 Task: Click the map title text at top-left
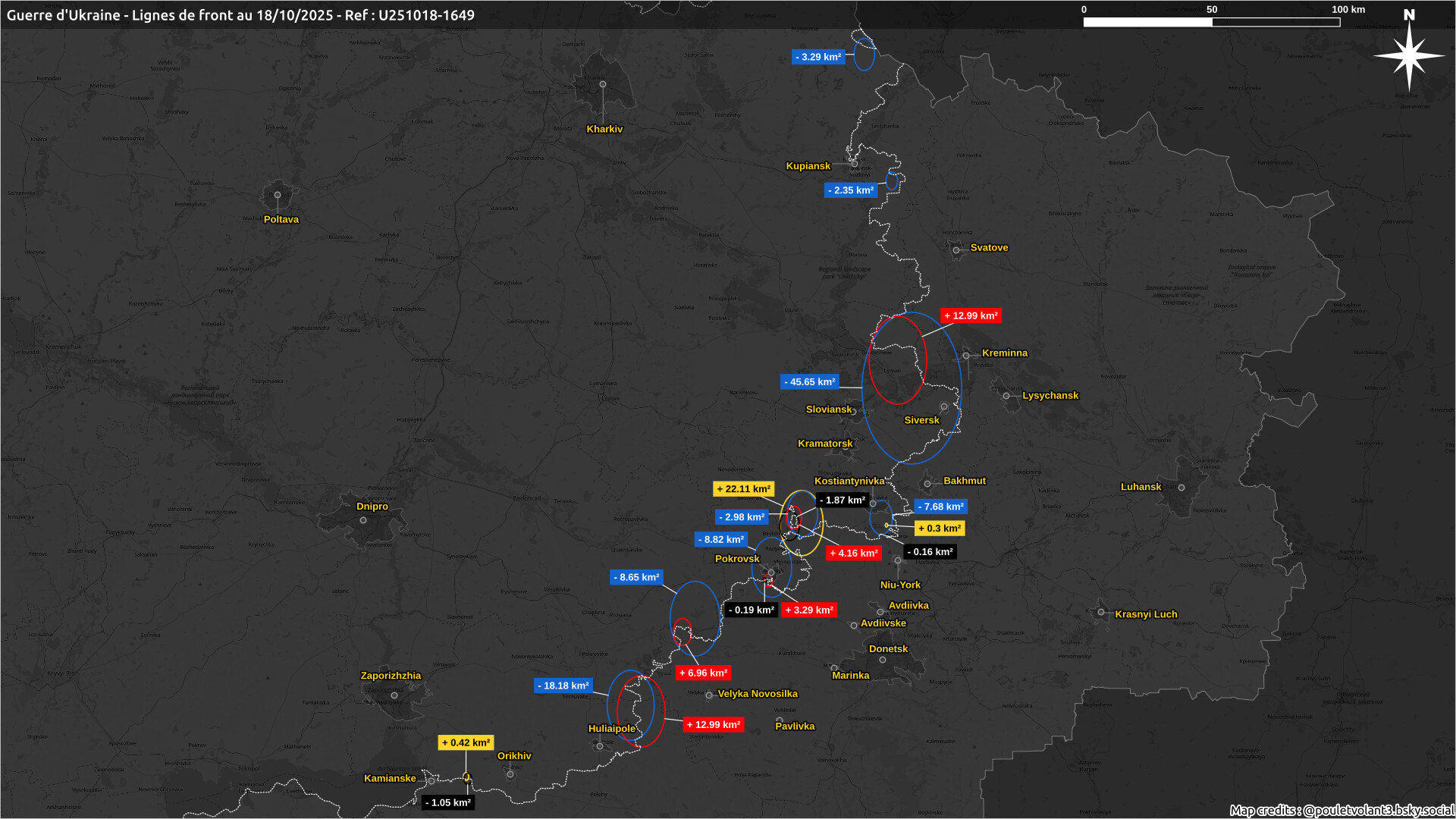(240, 15)
